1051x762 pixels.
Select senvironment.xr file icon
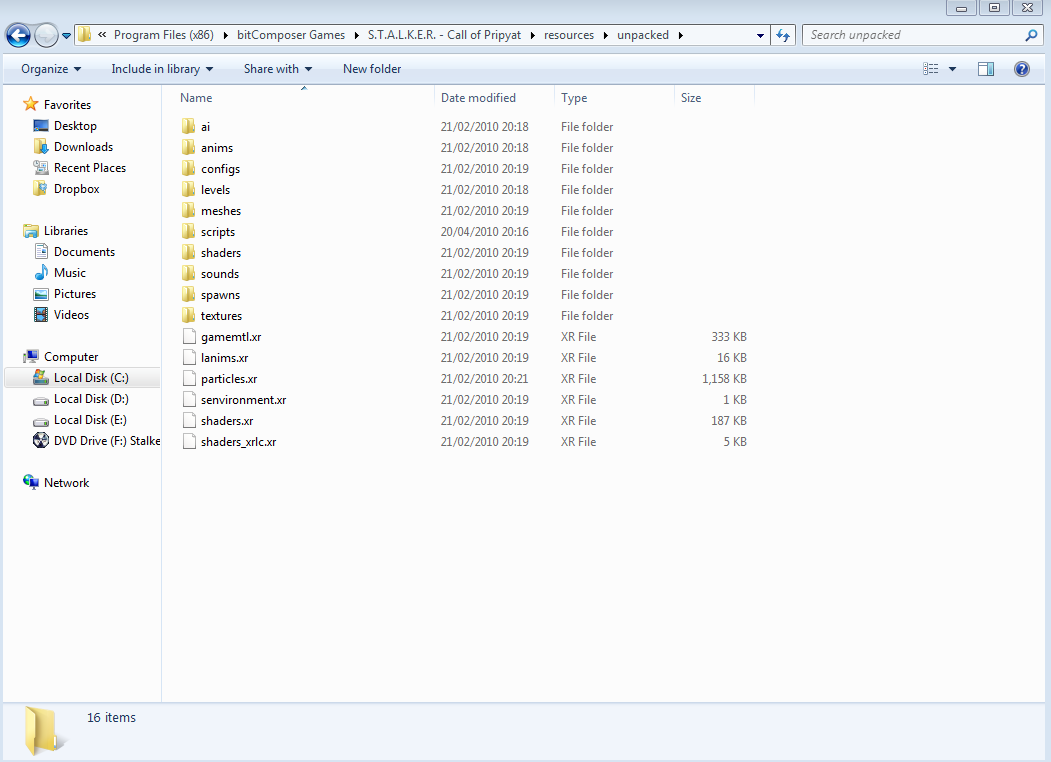coord(189,399)
